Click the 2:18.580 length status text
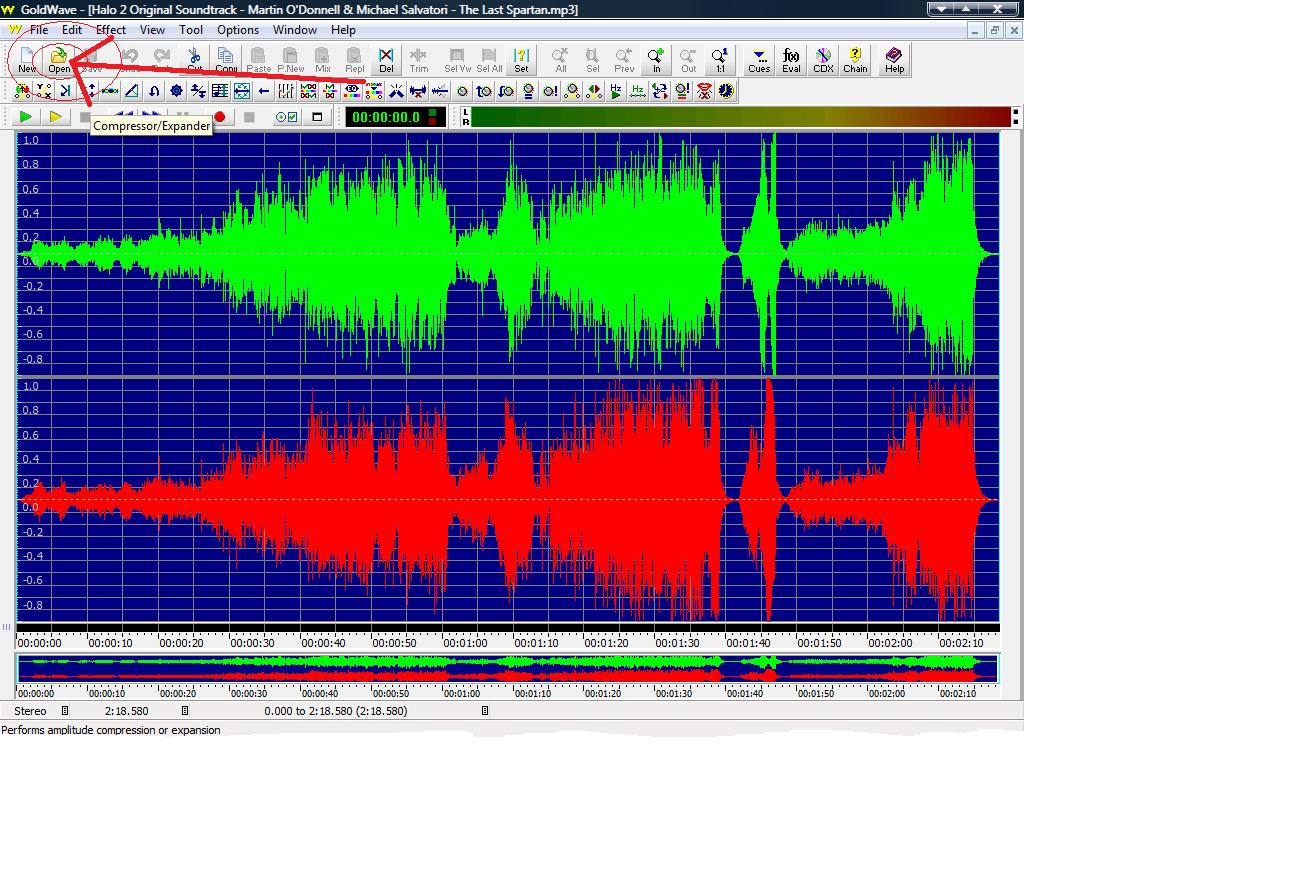Screen dimensions: 1303x891 [x=126, y=711]
